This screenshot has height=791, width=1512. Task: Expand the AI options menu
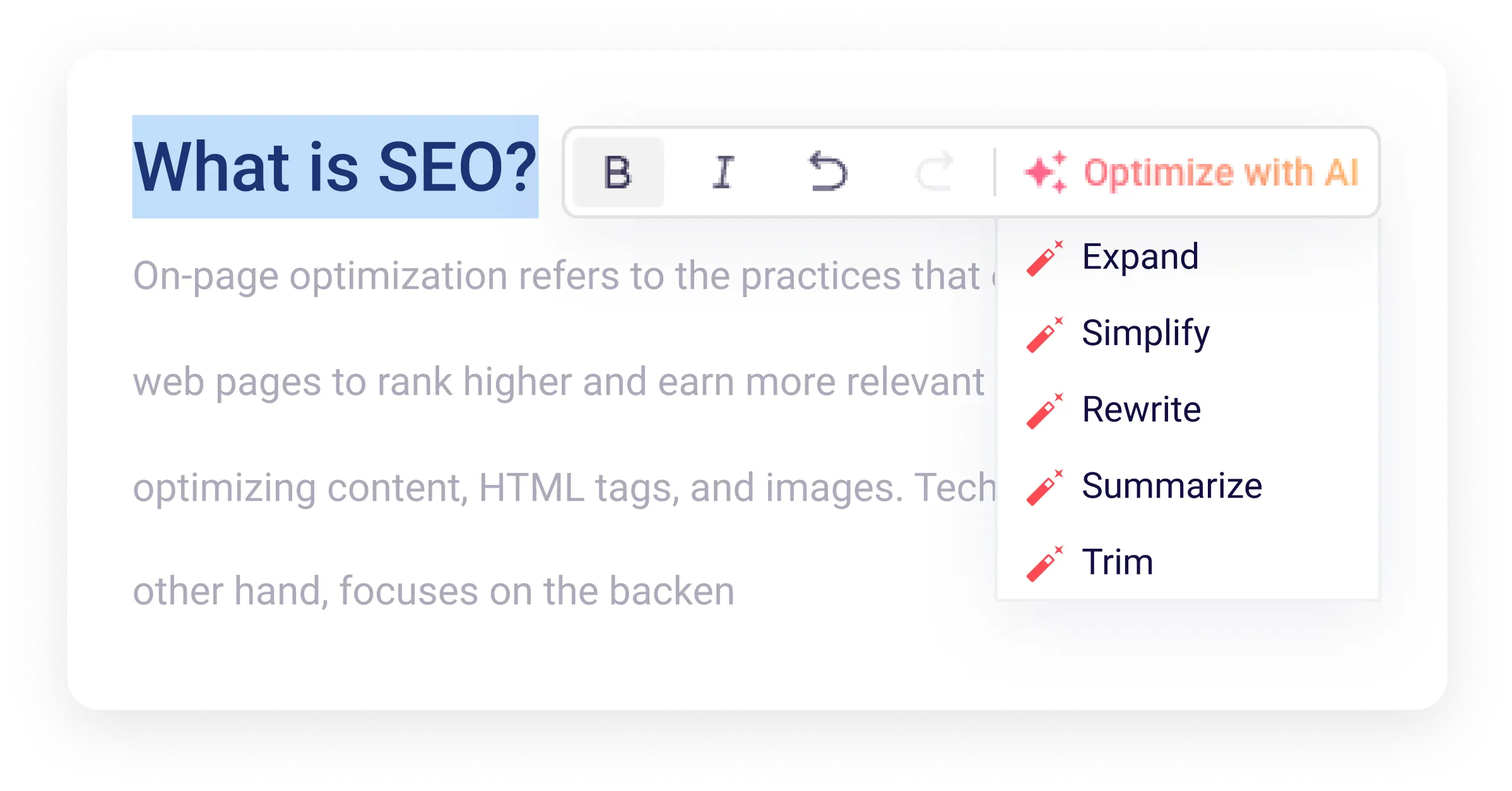(x=1191, y=171)
